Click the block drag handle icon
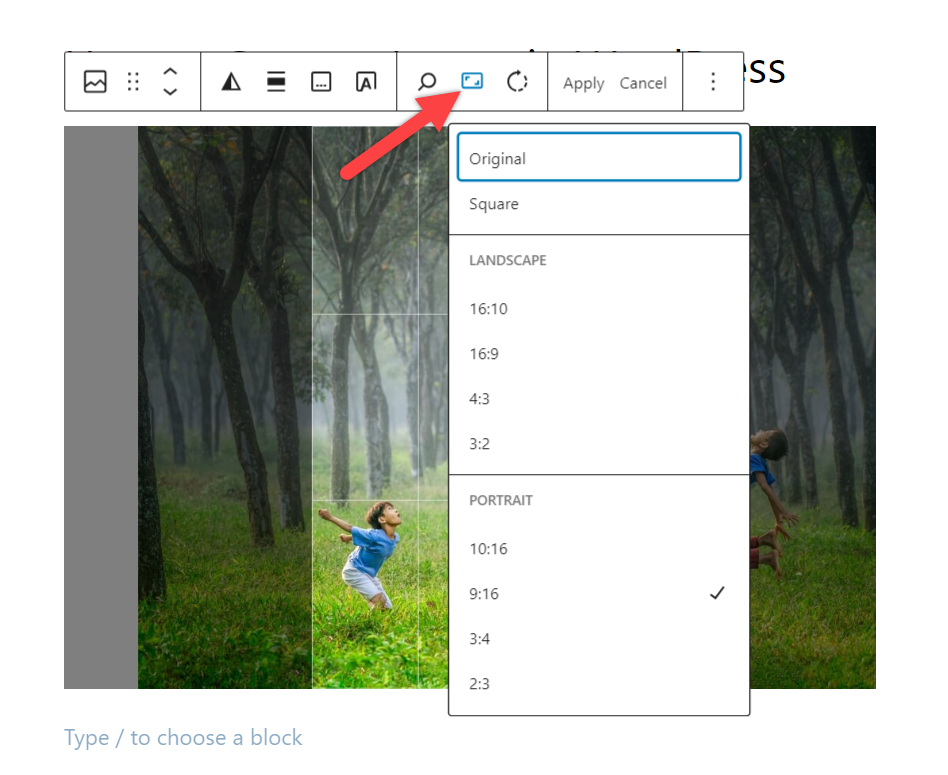The height and width of the screenshot is (775, 948). pos(133,82)
